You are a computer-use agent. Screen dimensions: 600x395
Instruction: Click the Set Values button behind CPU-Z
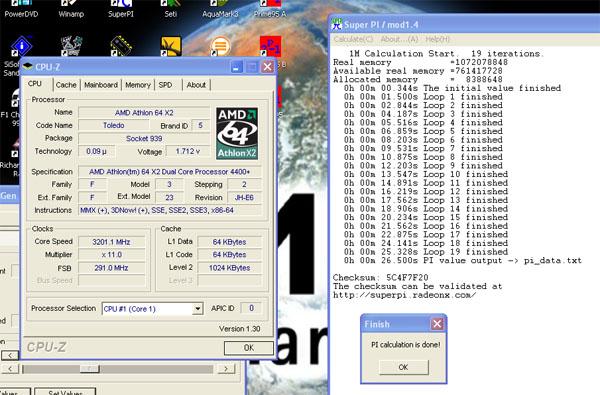(x=65, y=392)
